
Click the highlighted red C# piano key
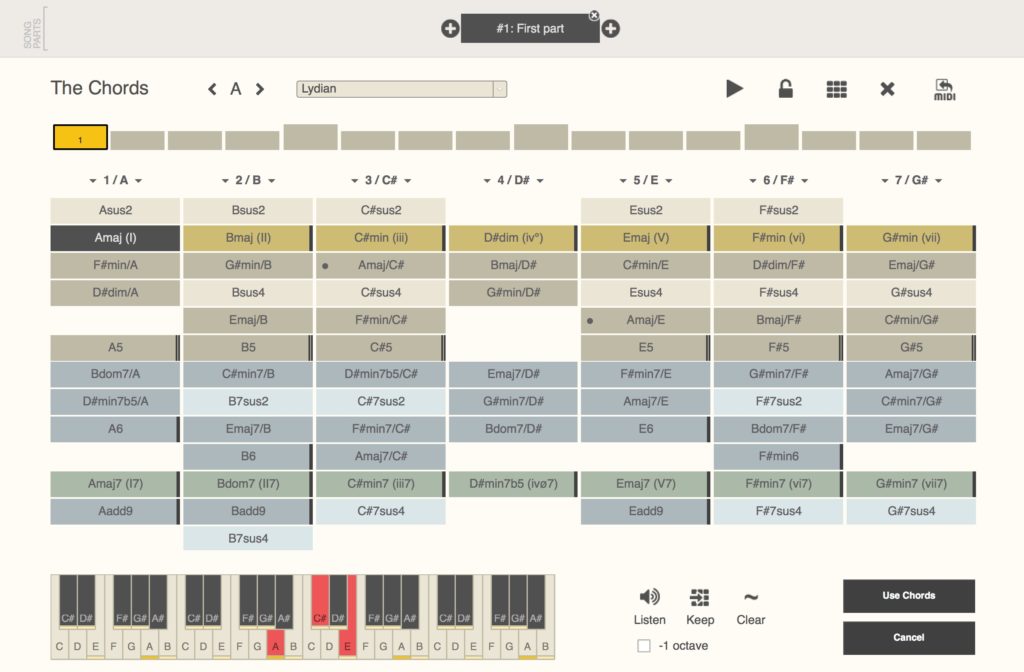(x=320, y=601)
